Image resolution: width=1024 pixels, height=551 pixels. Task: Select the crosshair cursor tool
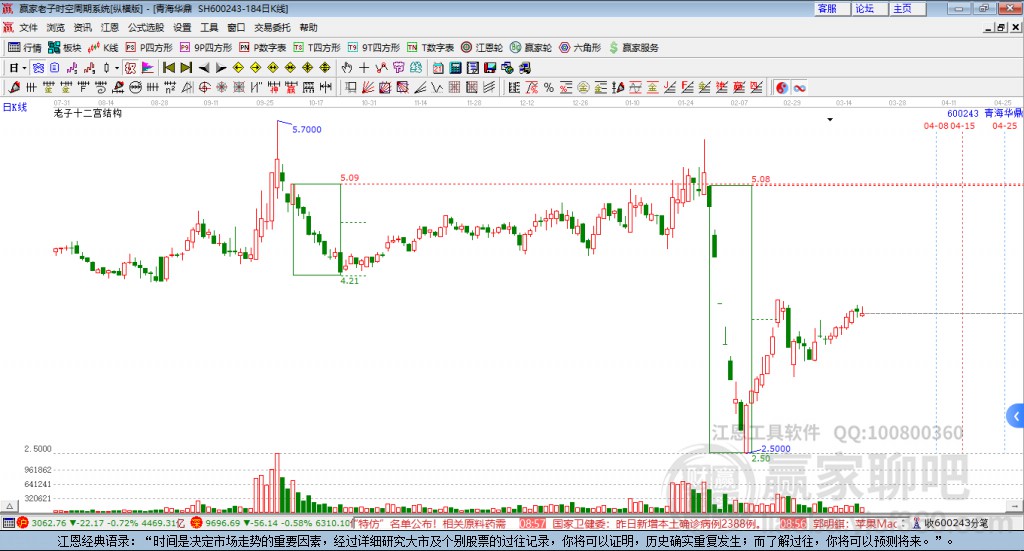364,68
